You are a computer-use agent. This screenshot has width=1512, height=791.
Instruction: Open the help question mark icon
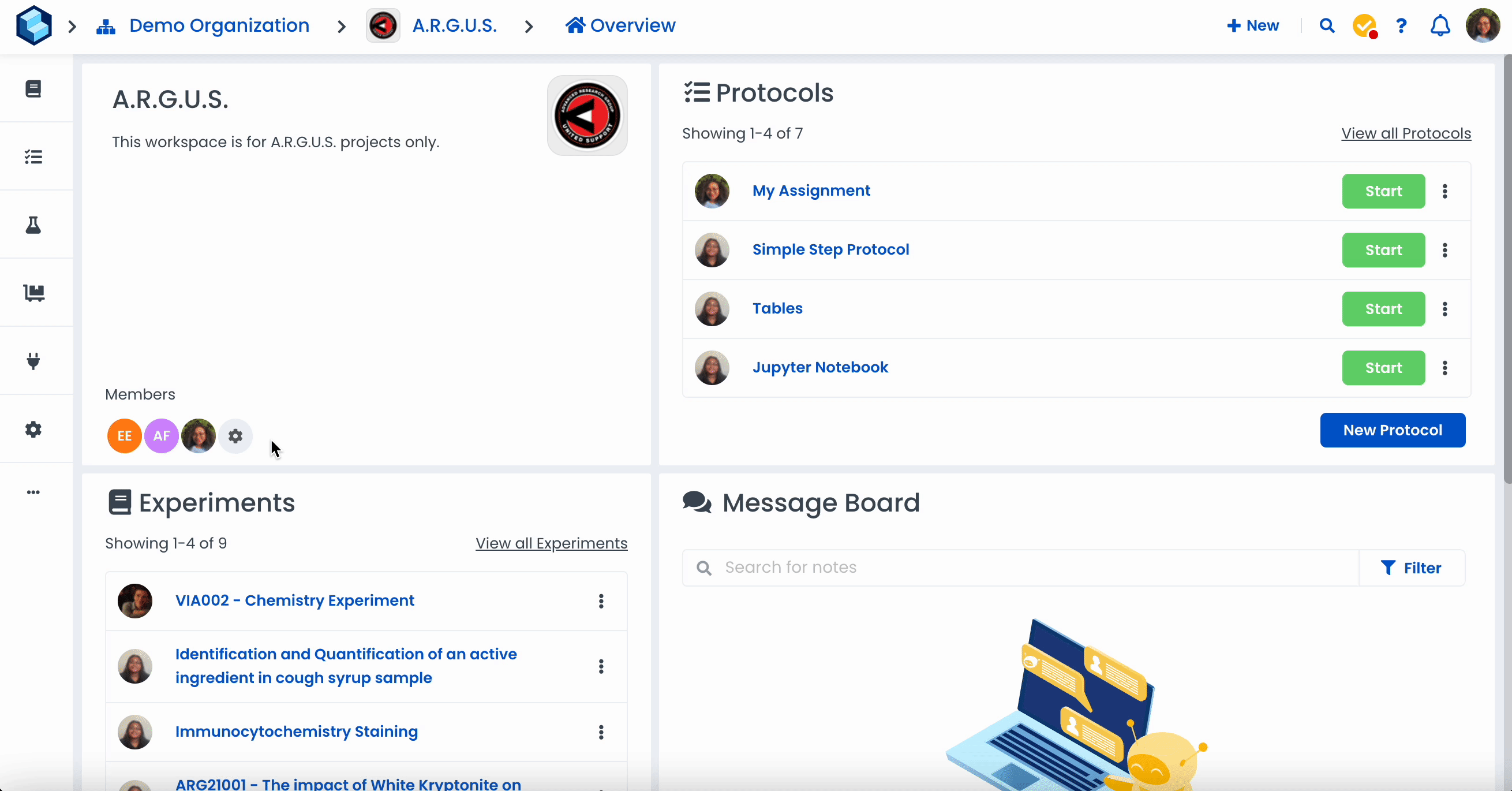pyautogui.click(x=1402, y=26)
